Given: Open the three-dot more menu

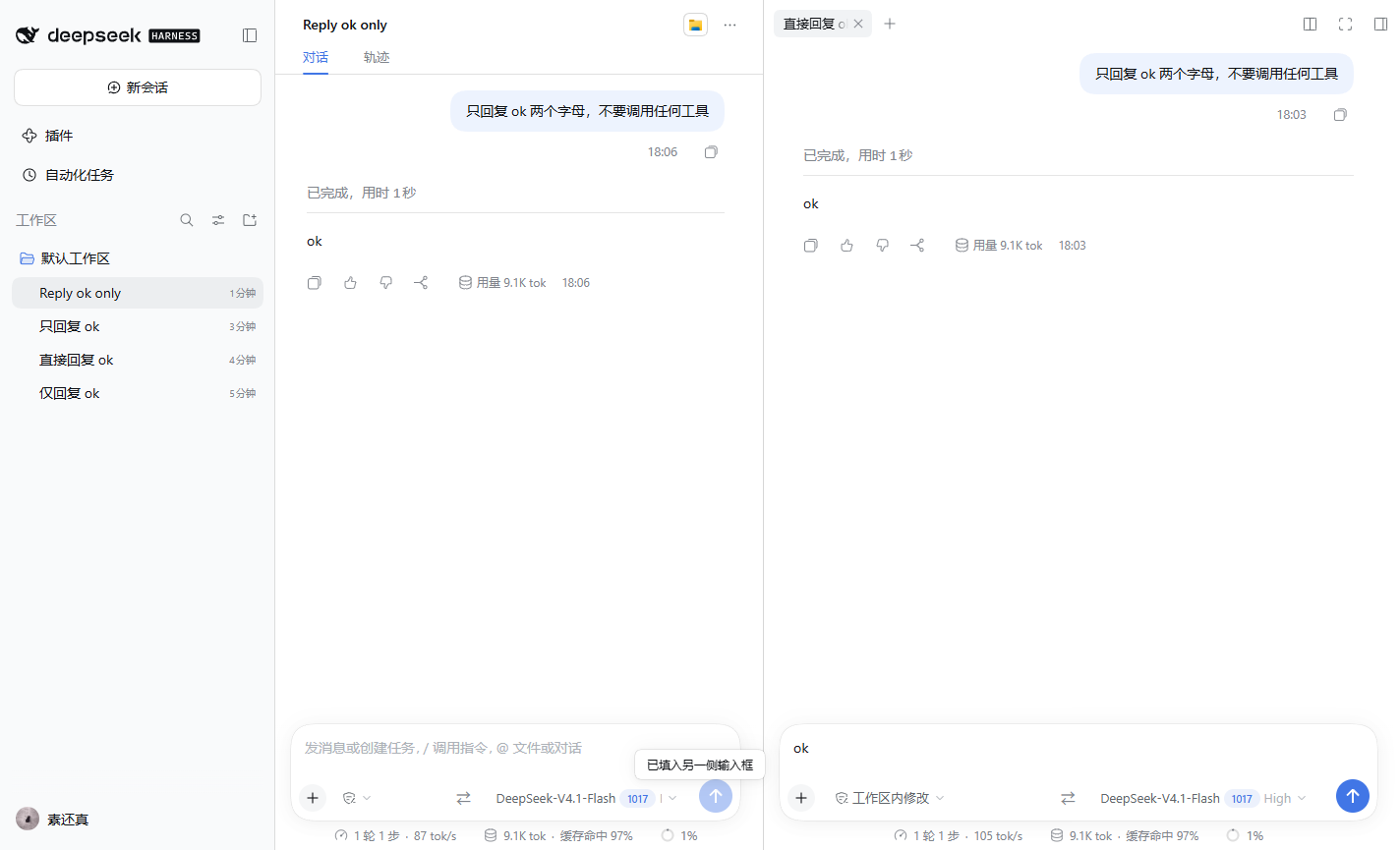Looking at the screenshot, I should pyautogui.click(x=729, y=25).
